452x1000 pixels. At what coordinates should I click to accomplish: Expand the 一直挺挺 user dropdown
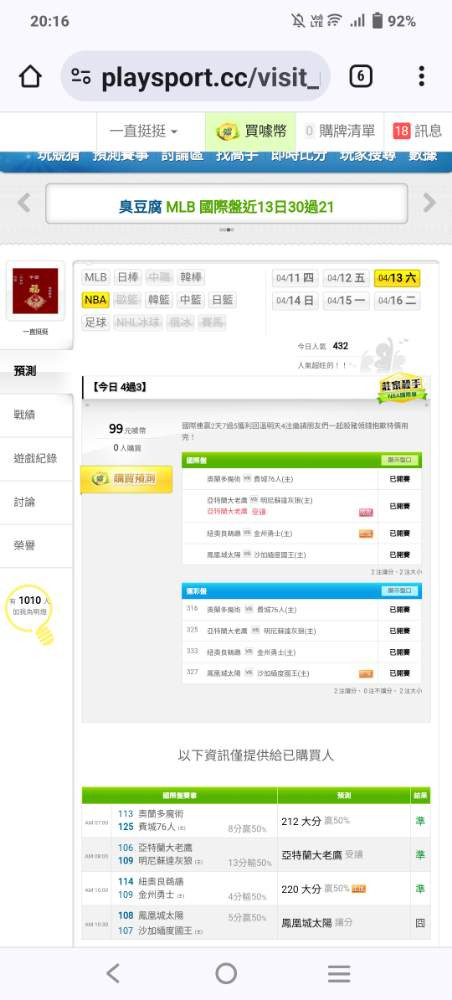coord(143,131)
